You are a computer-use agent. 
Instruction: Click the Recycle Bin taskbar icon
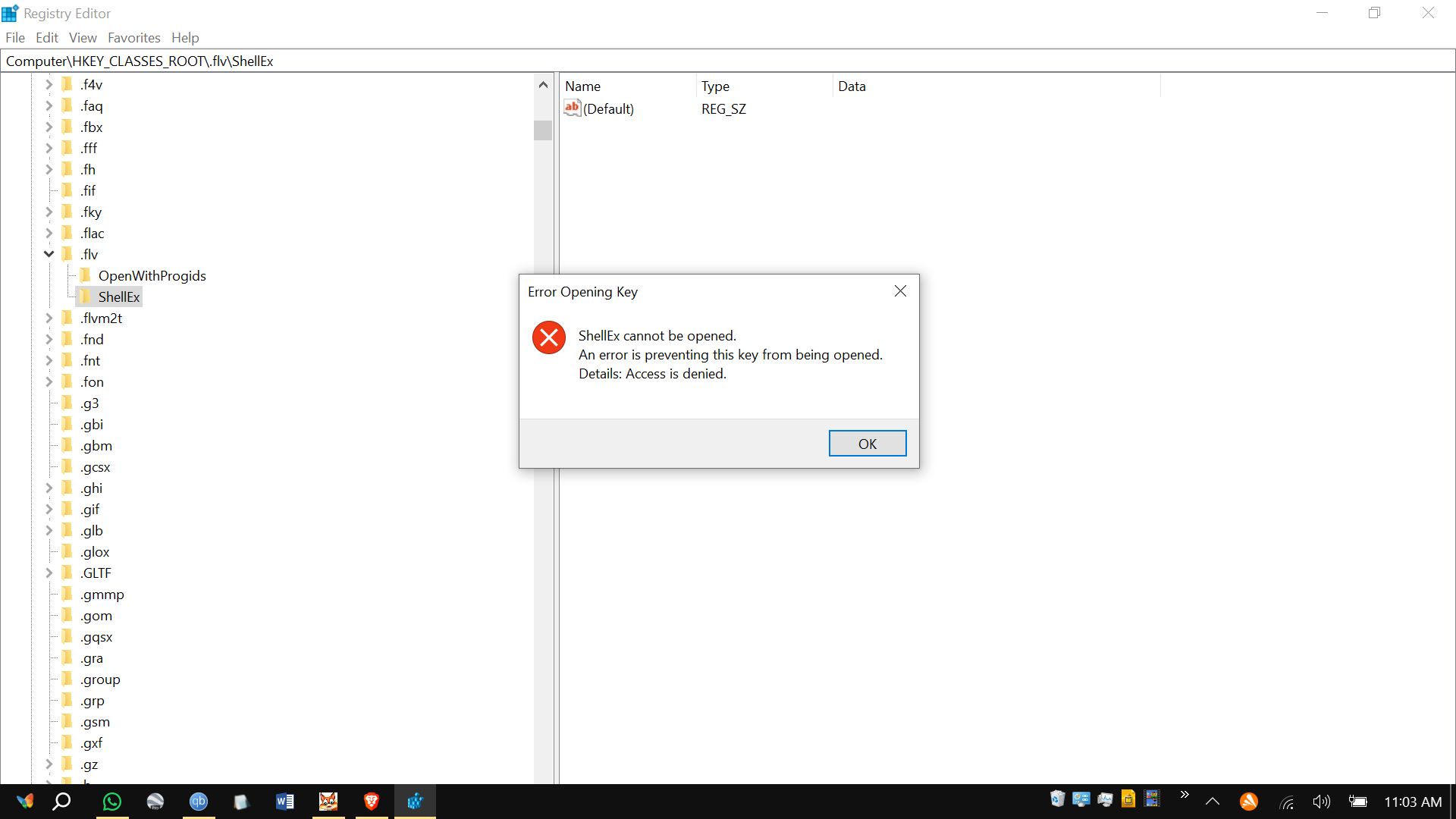[x=1057, y=799]
